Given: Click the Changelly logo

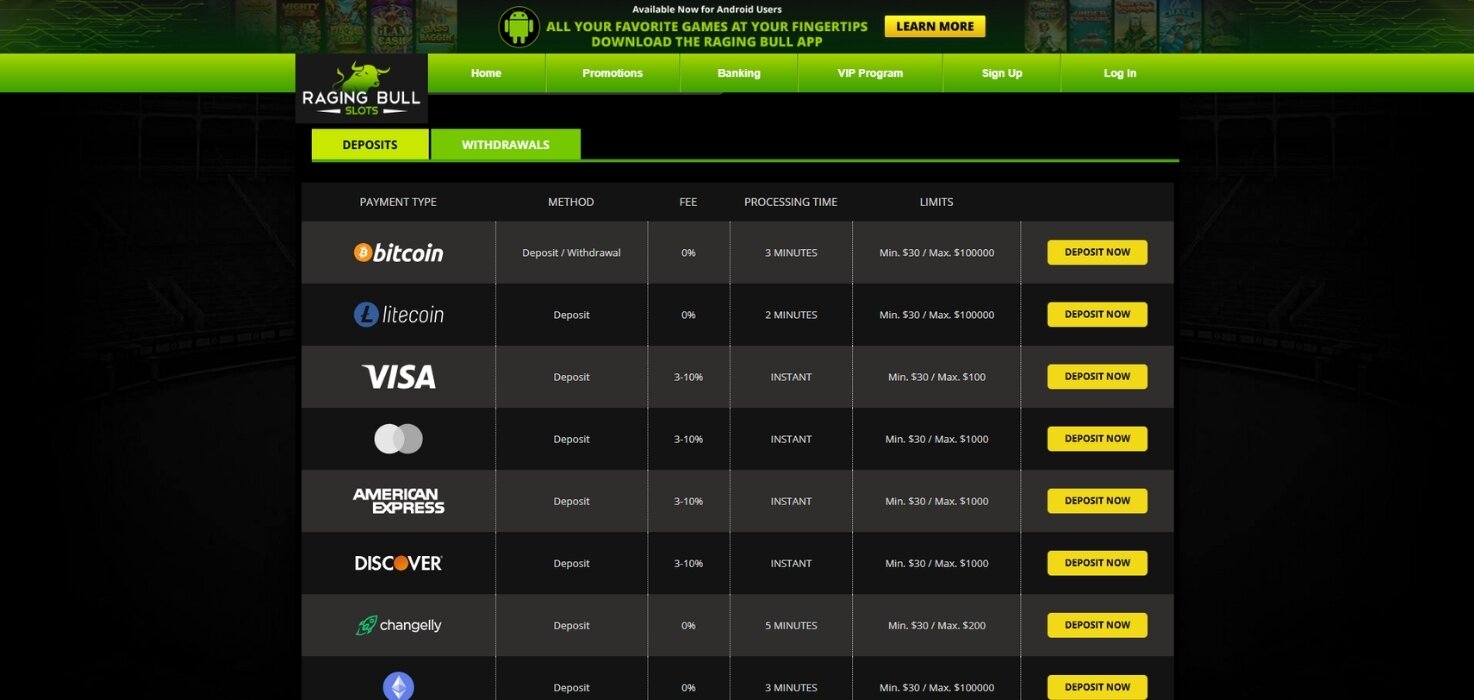Looking at the screenshot, I should tap(398, 625).
